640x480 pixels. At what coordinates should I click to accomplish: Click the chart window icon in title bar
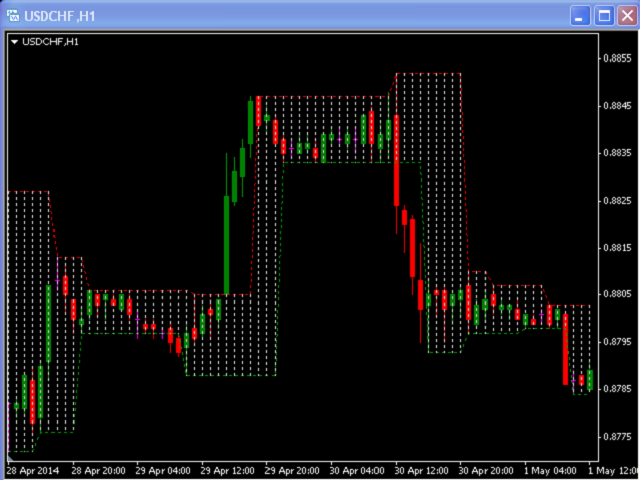tap(13, 16)
